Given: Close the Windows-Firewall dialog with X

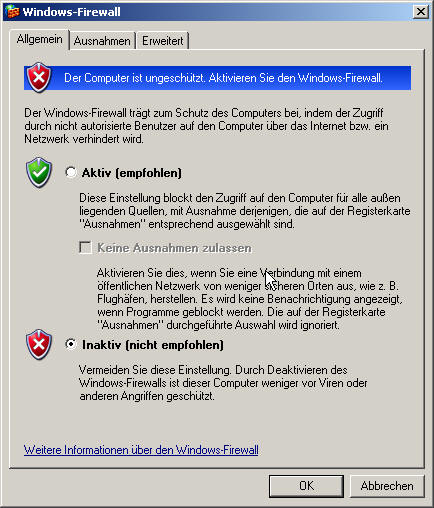Looking at the screenshot, I should [421, 12].
